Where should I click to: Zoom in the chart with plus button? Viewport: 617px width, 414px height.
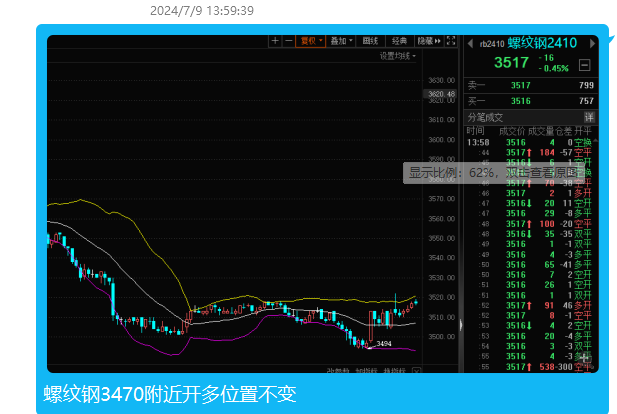click(x=275, y=41)
